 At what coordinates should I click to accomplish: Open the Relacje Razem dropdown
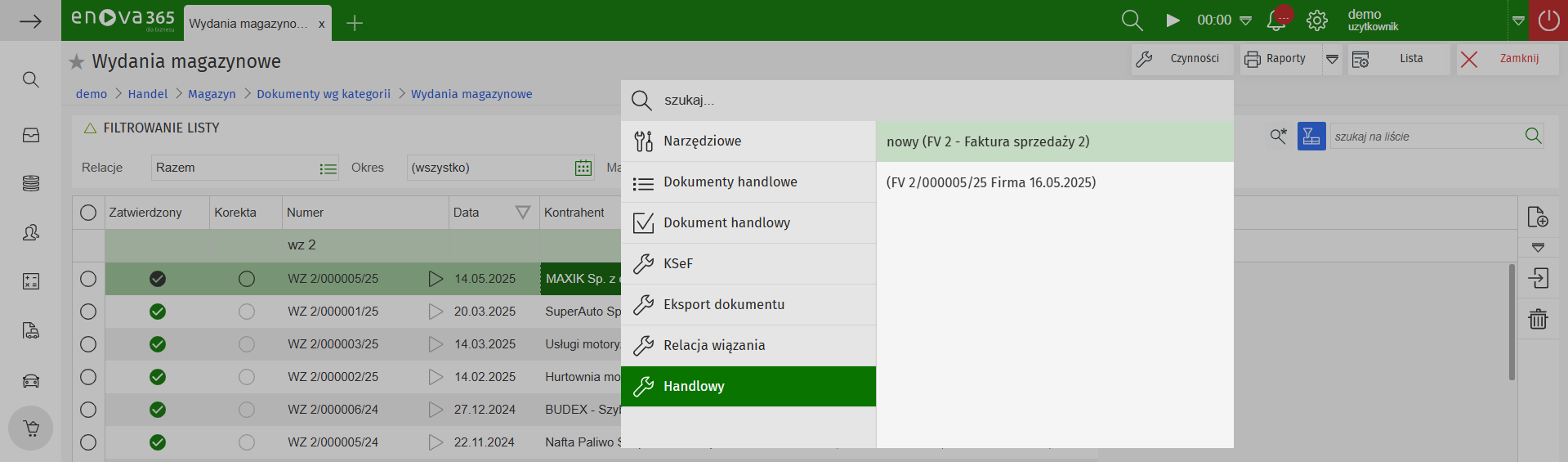[328, 168]
